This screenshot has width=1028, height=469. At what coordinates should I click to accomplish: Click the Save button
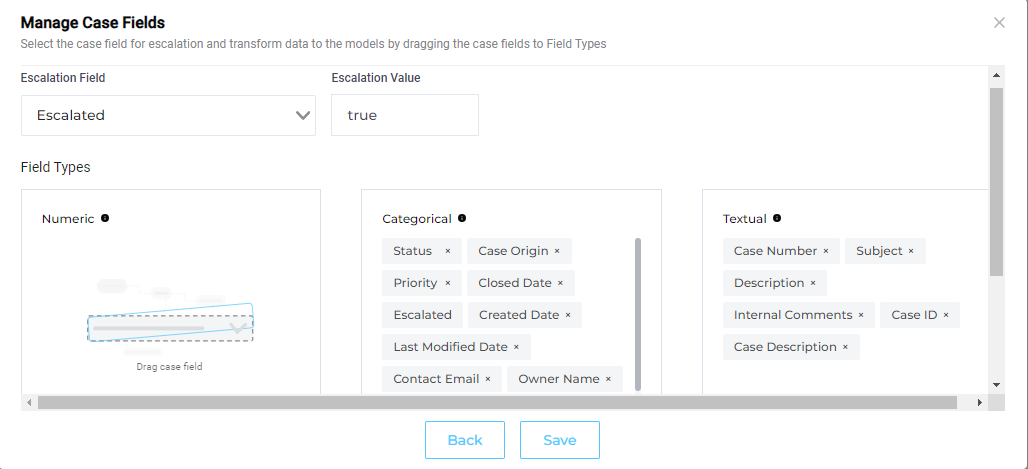tap(560, 440)
